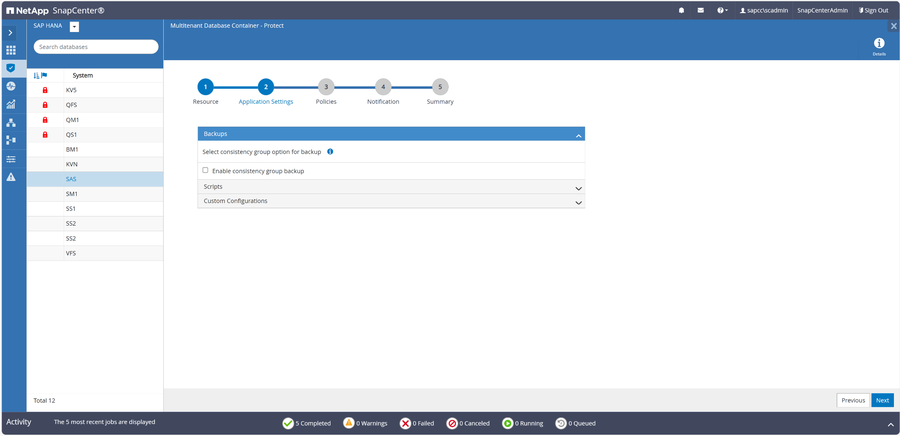The width and height of the screenshot is (900, 436).
Task: Select the VFS system row
Action: pyautogui.click(x=95, y=253)
